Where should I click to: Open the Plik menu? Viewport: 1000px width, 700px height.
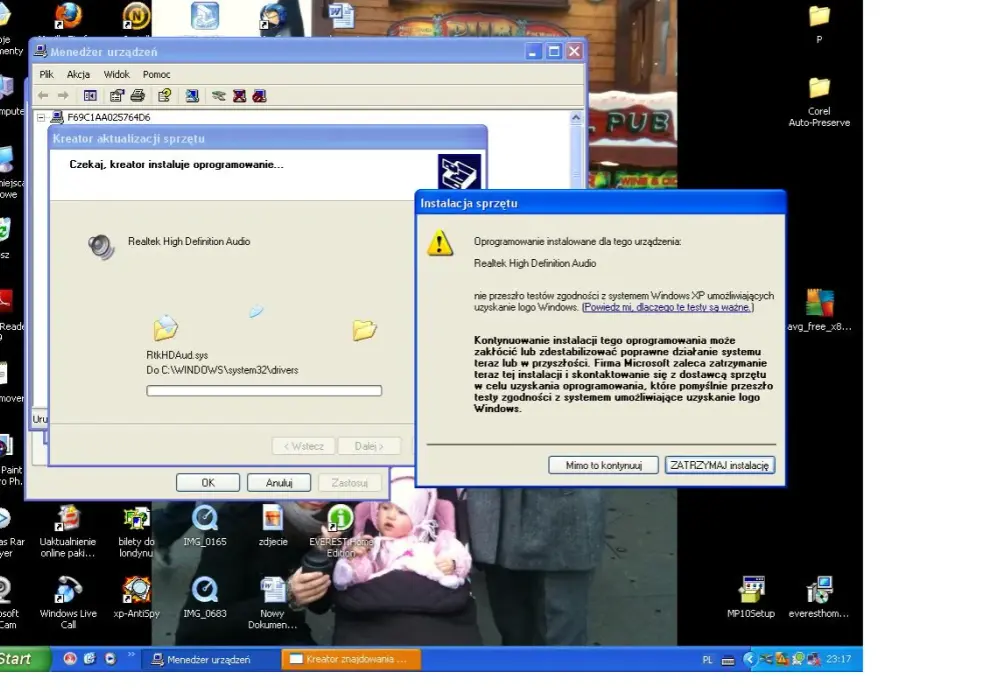click(x=47, y=75)
